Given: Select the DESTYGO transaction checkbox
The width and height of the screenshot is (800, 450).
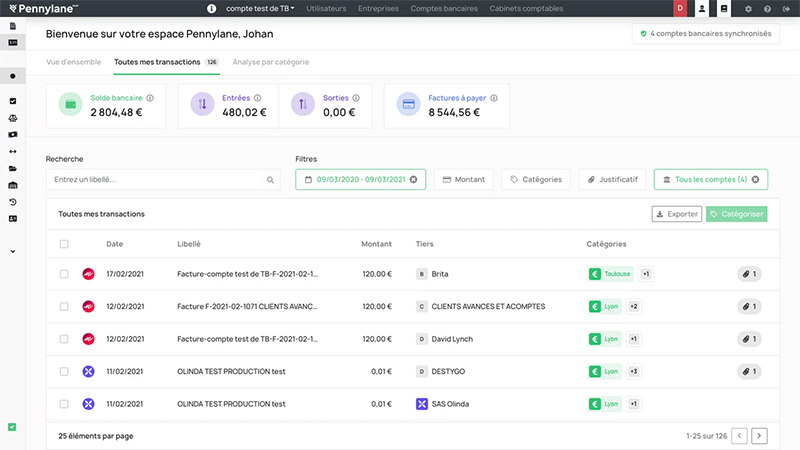Looking at the screenshot, I should [64, 371].
